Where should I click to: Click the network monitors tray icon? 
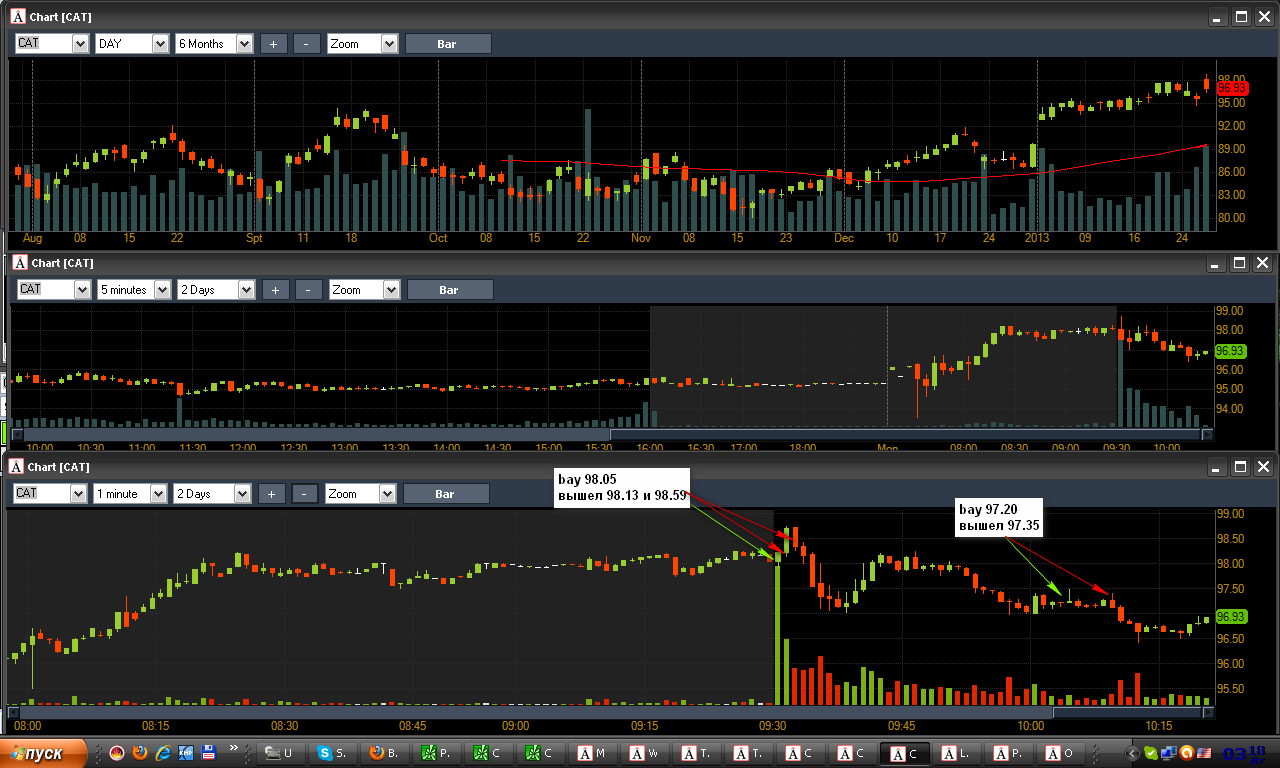[x=1169, y=753]
